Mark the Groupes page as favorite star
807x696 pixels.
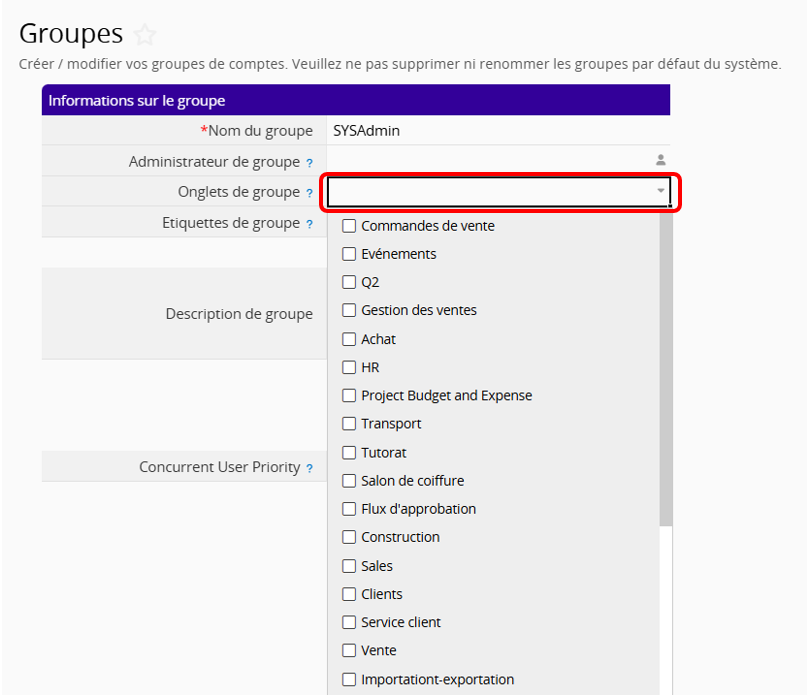145,35
